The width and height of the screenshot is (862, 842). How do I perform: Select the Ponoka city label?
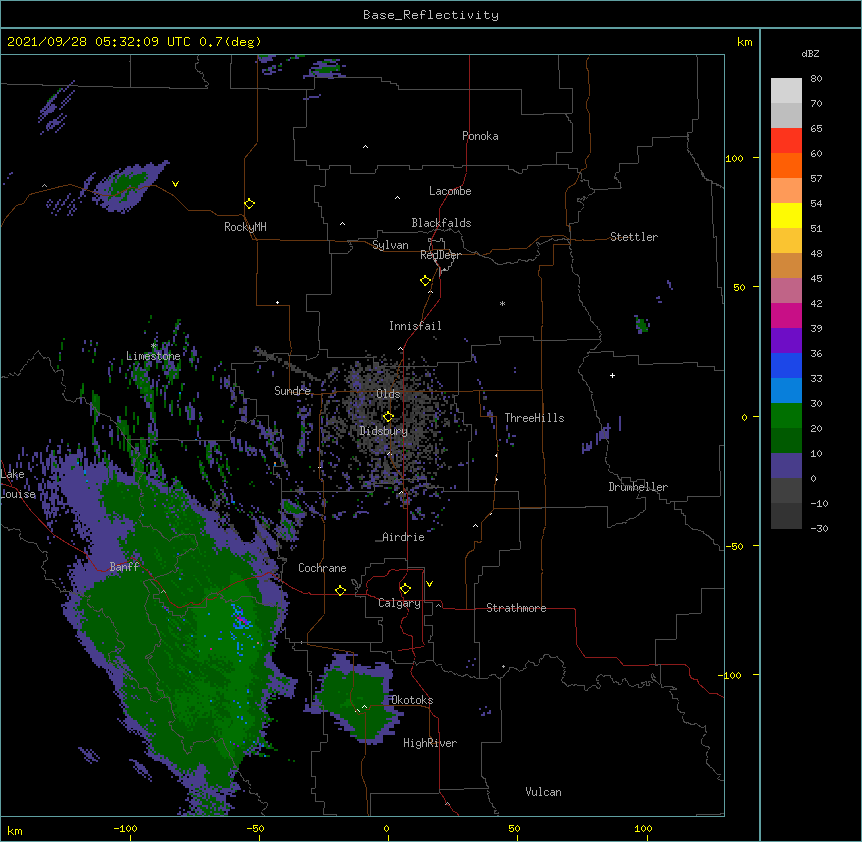pos(480,136)
